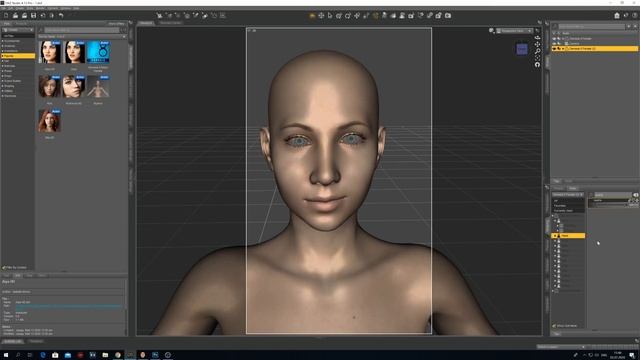This screenshot has height=360, width=640.
Task: Switch to the Viewport tab
Action: coord(146,23)
